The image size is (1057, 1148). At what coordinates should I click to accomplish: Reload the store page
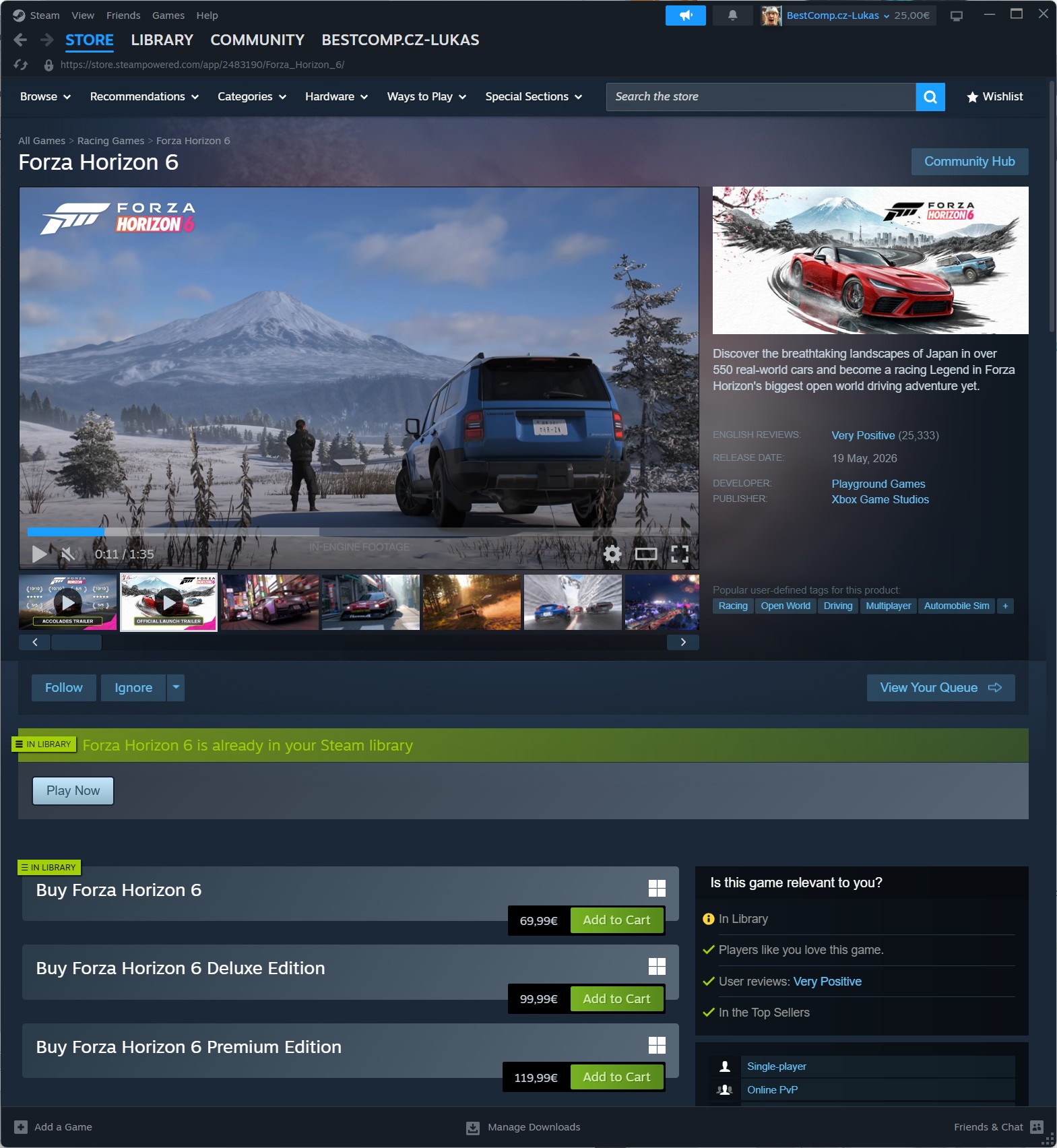tap(21, 65)
